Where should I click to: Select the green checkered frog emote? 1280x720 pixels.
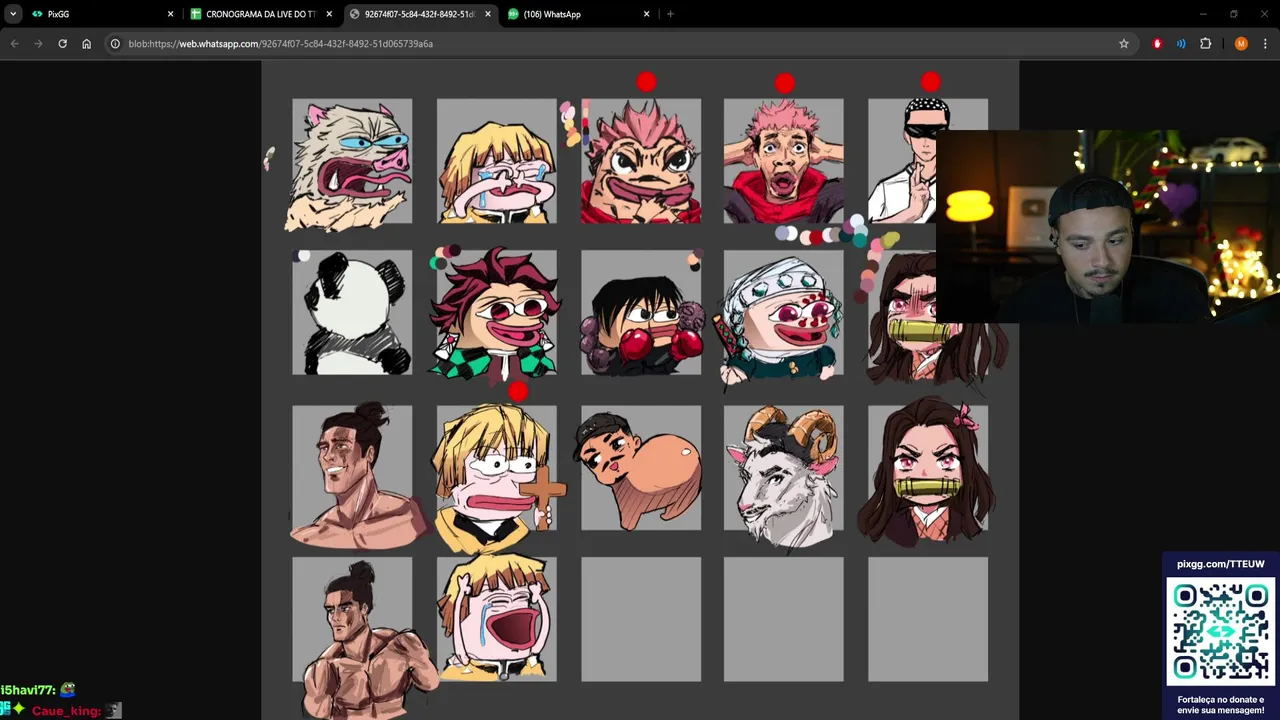(x=495, y=313)
